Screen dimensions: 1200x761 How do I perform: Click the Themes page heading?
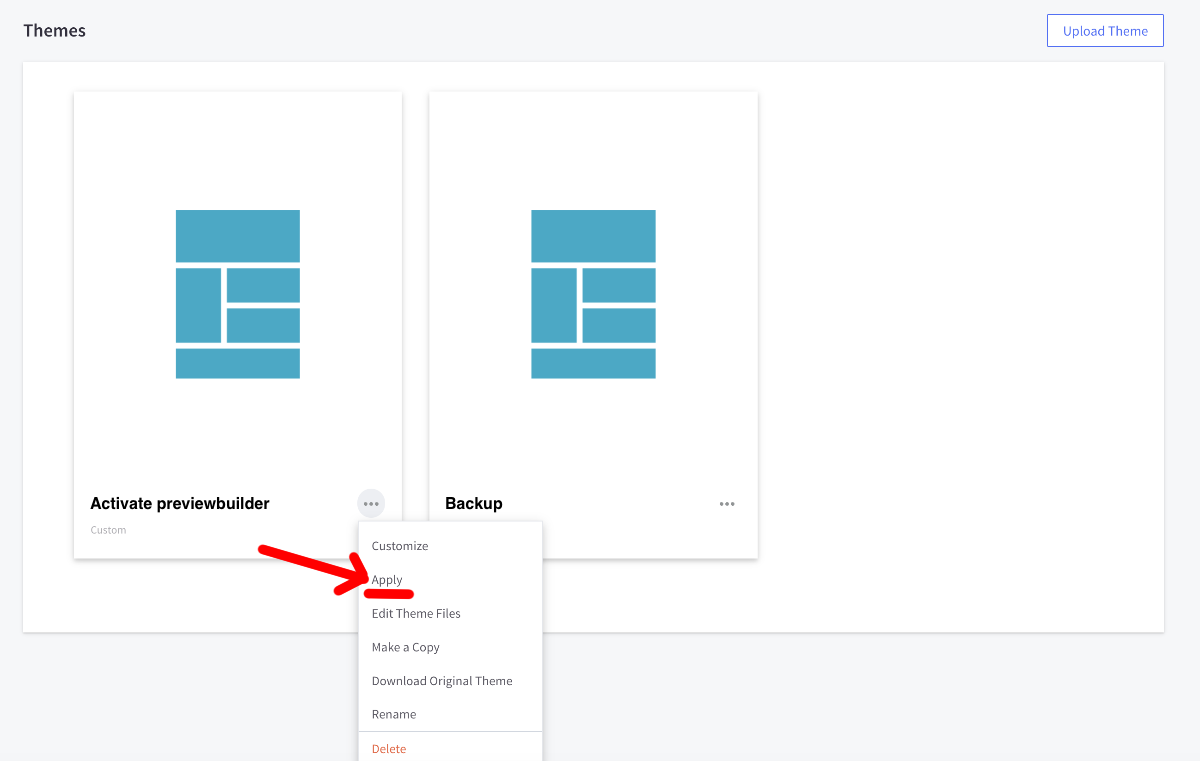tap(54, 31)
